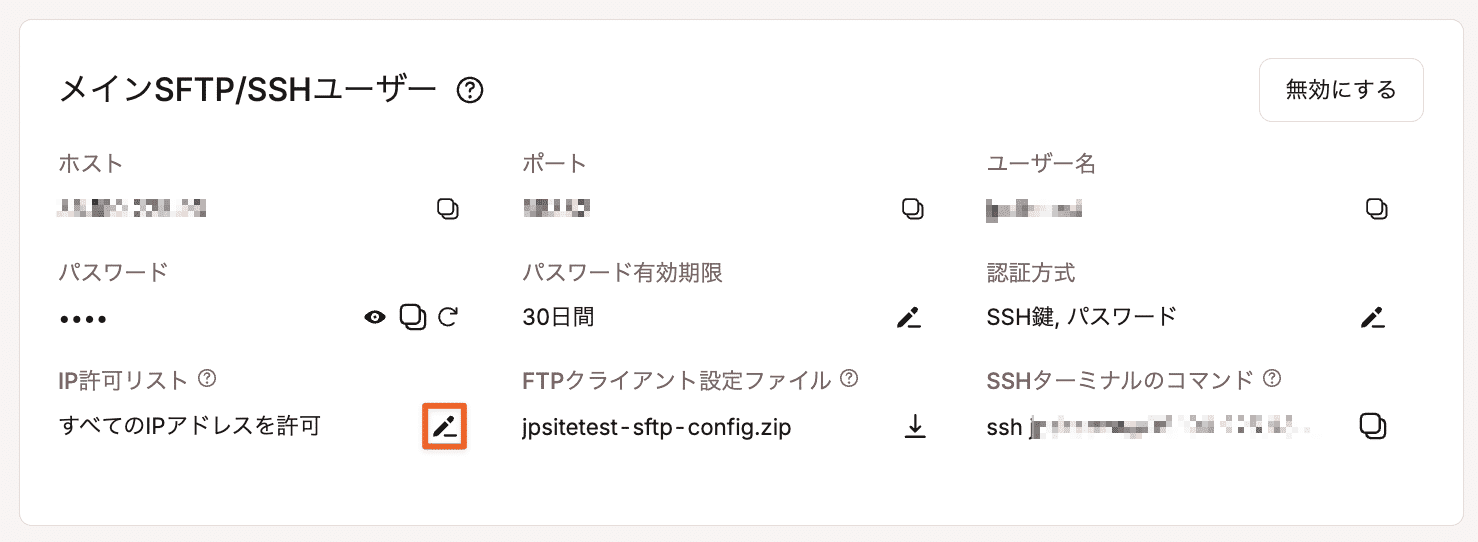Select the jpsitetest-sftp-config.zip filename text
The height and width of the screenshot is (542, 1478).
657,428
